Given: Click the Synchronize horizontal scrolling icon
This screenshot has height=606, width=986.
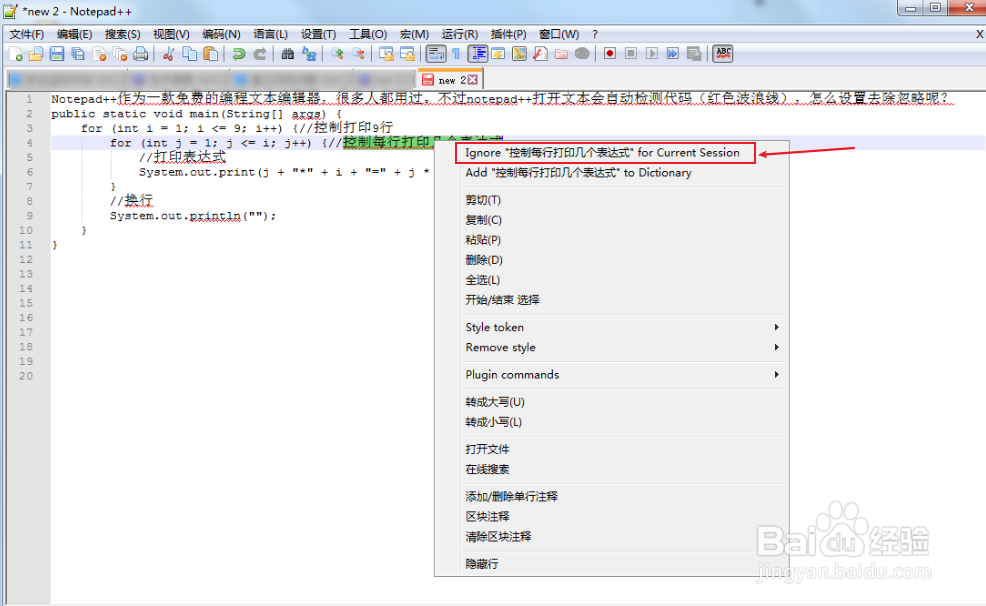Looking at the screenshot, I should click(x=407, y=54).
